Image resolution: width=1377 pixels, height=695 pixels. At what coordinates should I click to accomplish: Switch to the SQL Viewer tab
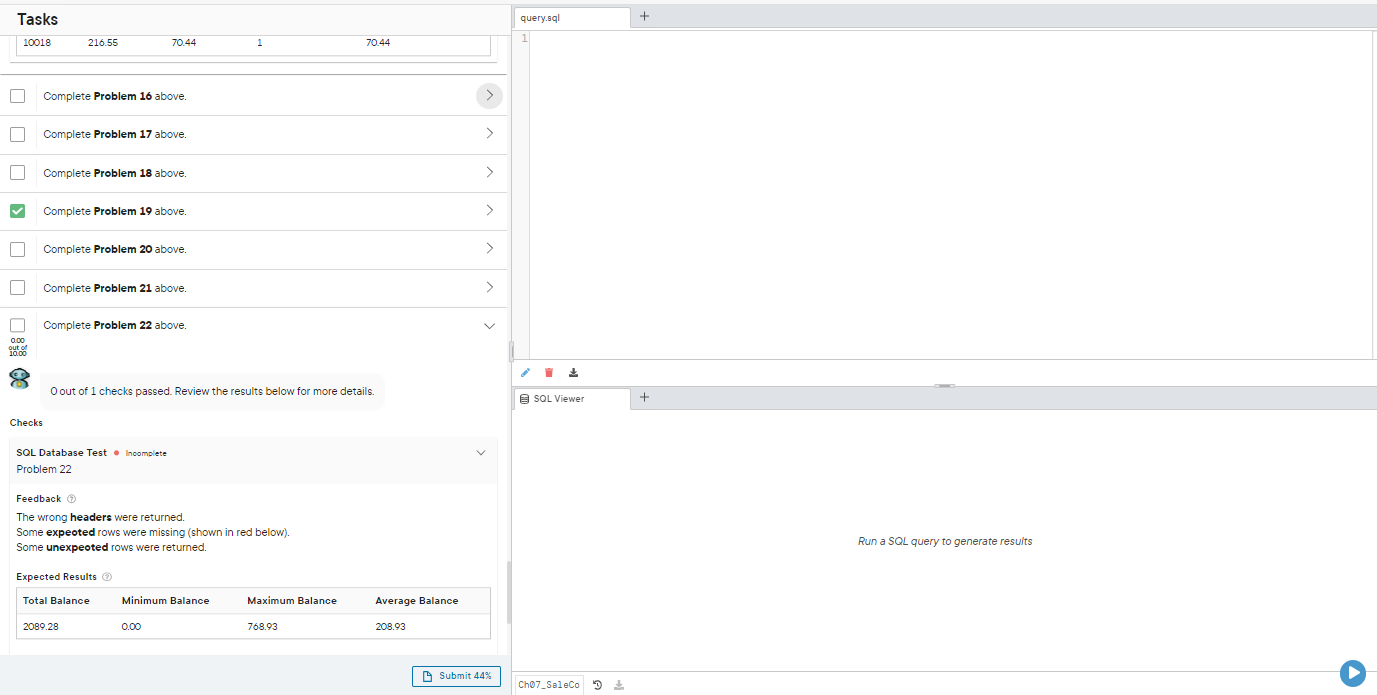[572, 399]
